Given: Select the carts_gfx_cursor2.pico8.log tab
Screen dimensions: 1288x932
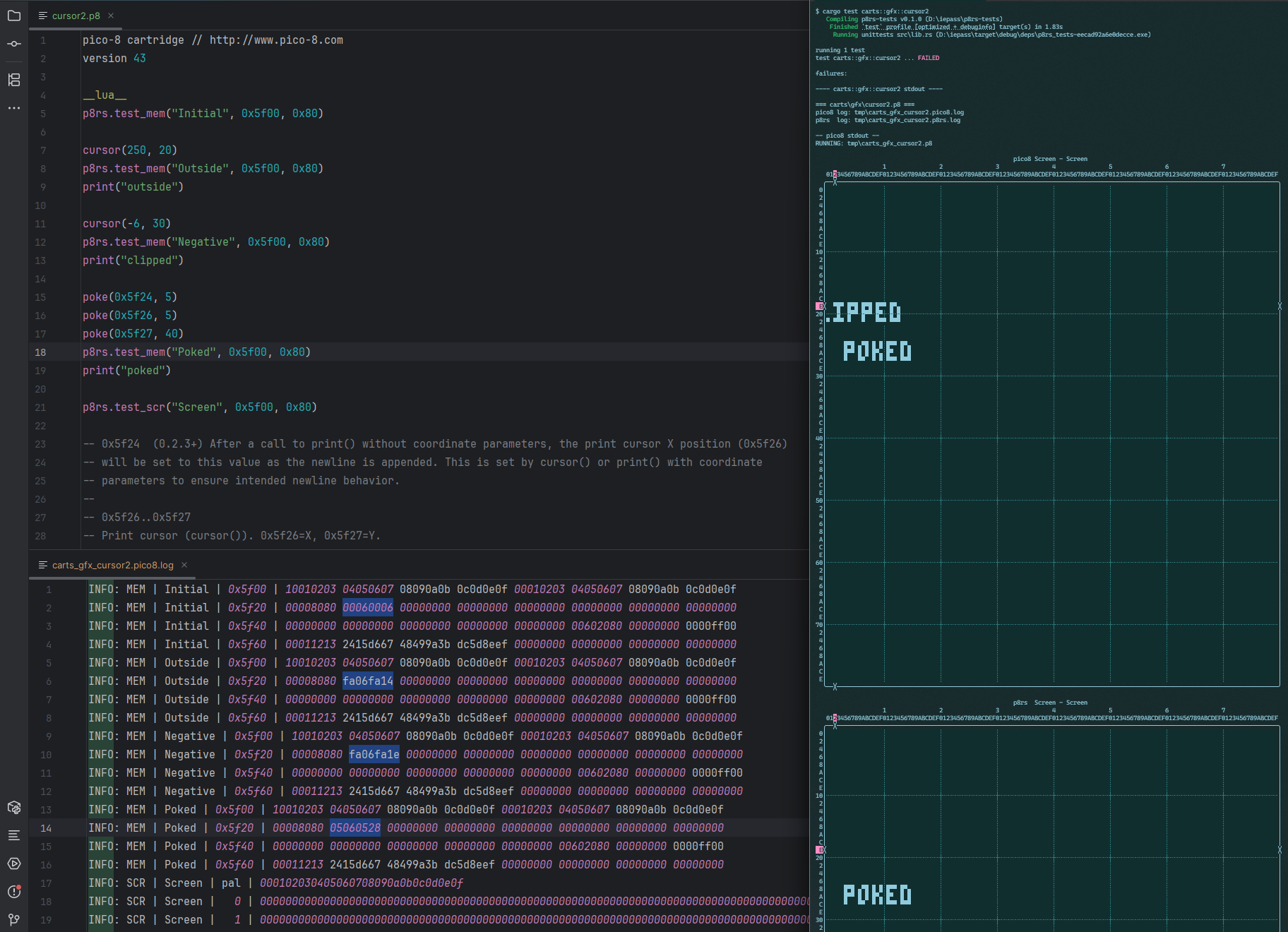Looking at the screenshot, I should [x=112, y=565].
